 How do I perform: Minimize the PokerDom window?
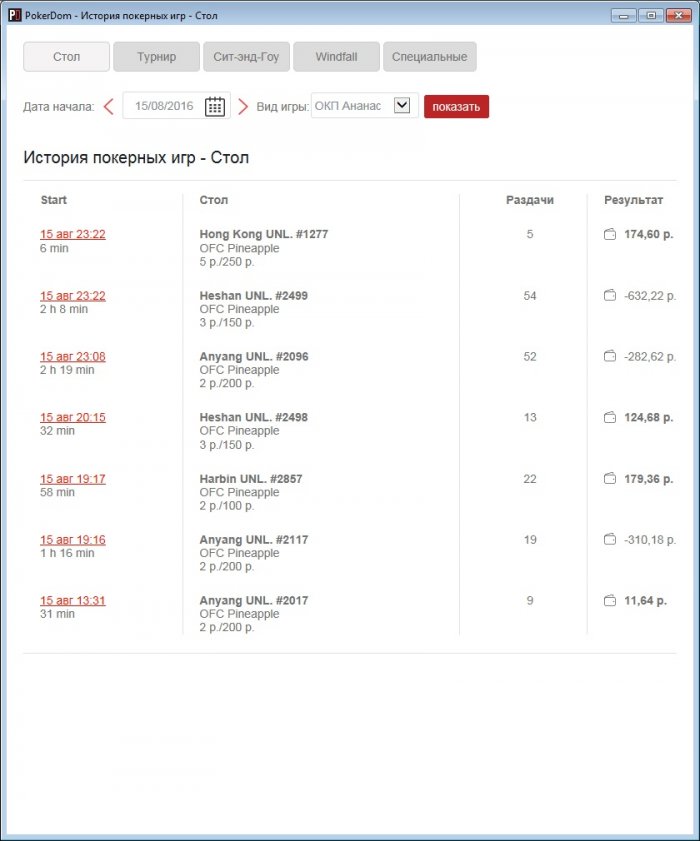(x=623, y=16)
